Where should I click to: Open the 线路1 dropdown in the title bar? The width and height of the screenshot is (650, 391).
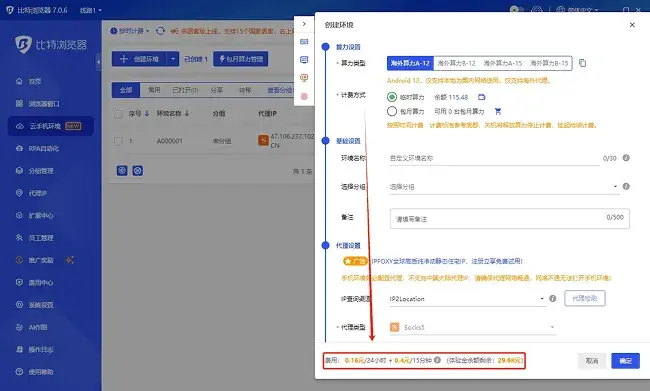(x=91, y=10)
